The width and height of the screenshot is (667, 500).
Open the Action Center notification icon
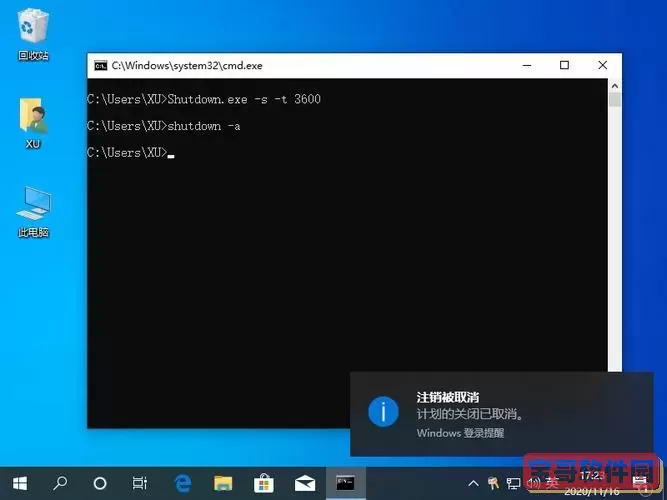pos(640,483)
